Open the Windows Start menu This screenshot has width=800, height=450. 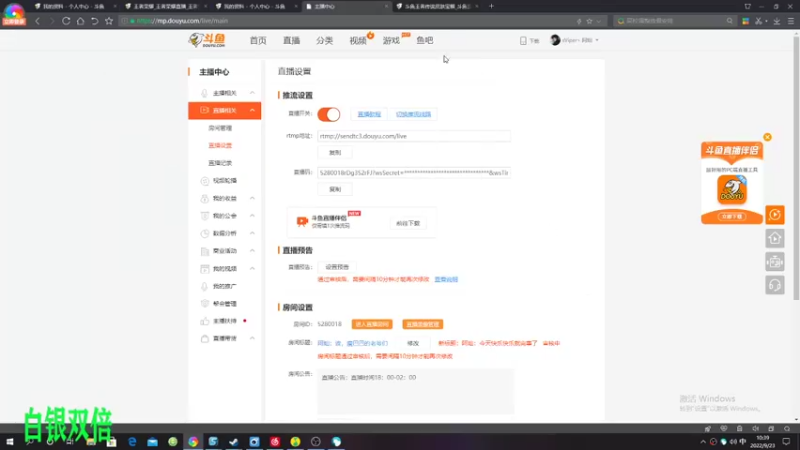coord(9,442)
